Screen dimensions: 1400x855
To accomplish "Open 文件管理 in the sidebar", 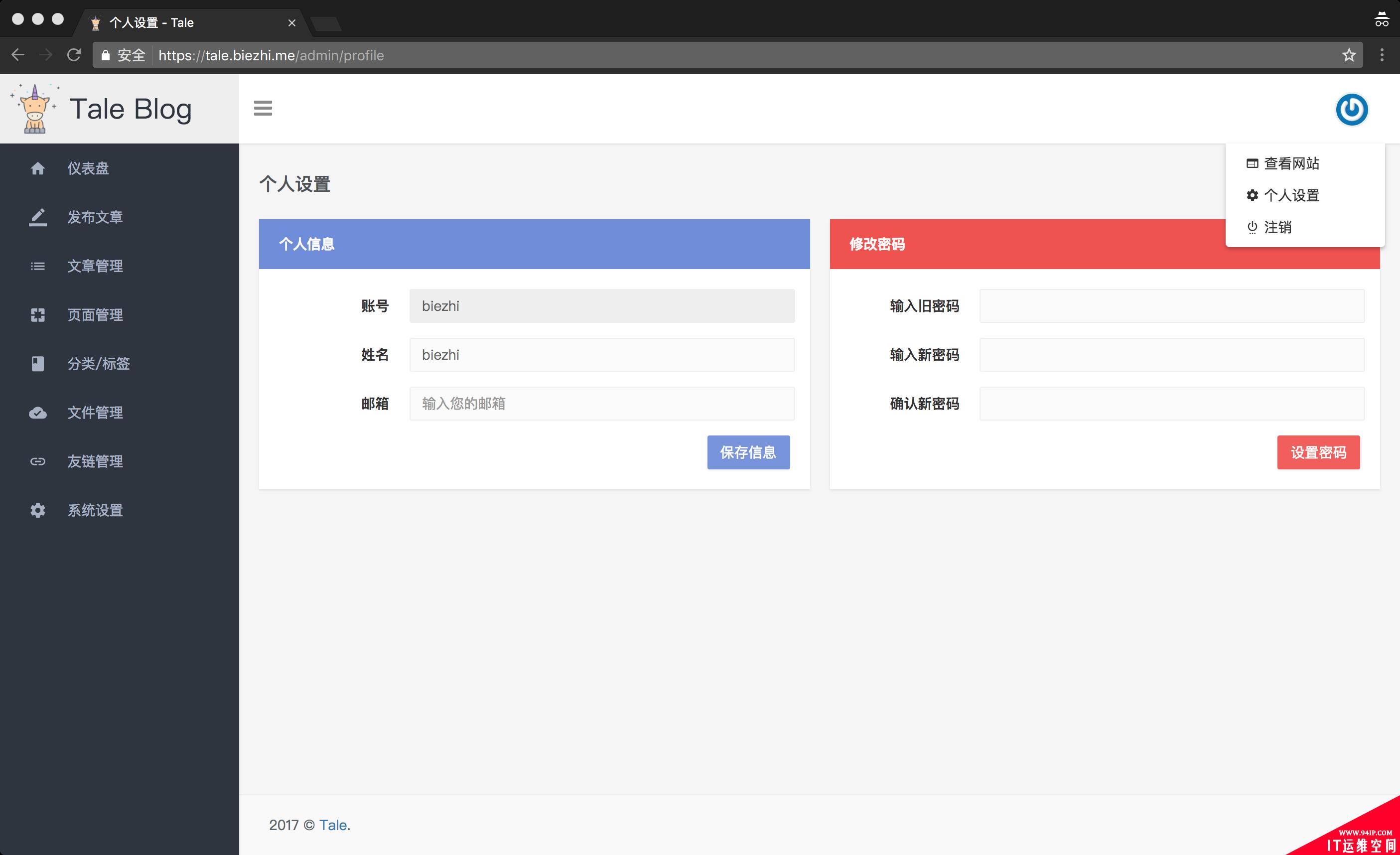I will (x=95, y=413).
